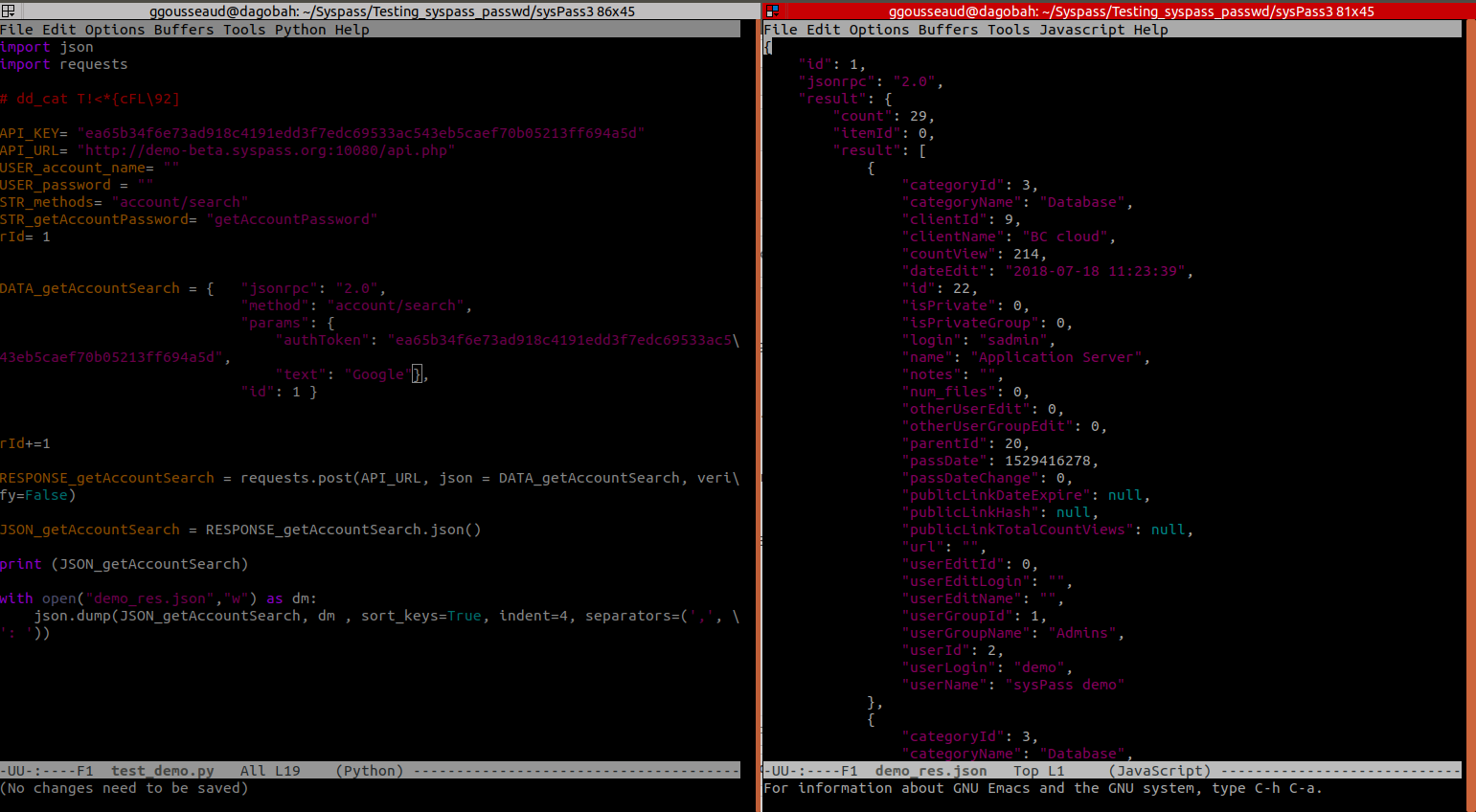The width and height of the screenshot is (1476, 812).
Task: Click the "import requests" line
Action: tap(64, 64)
